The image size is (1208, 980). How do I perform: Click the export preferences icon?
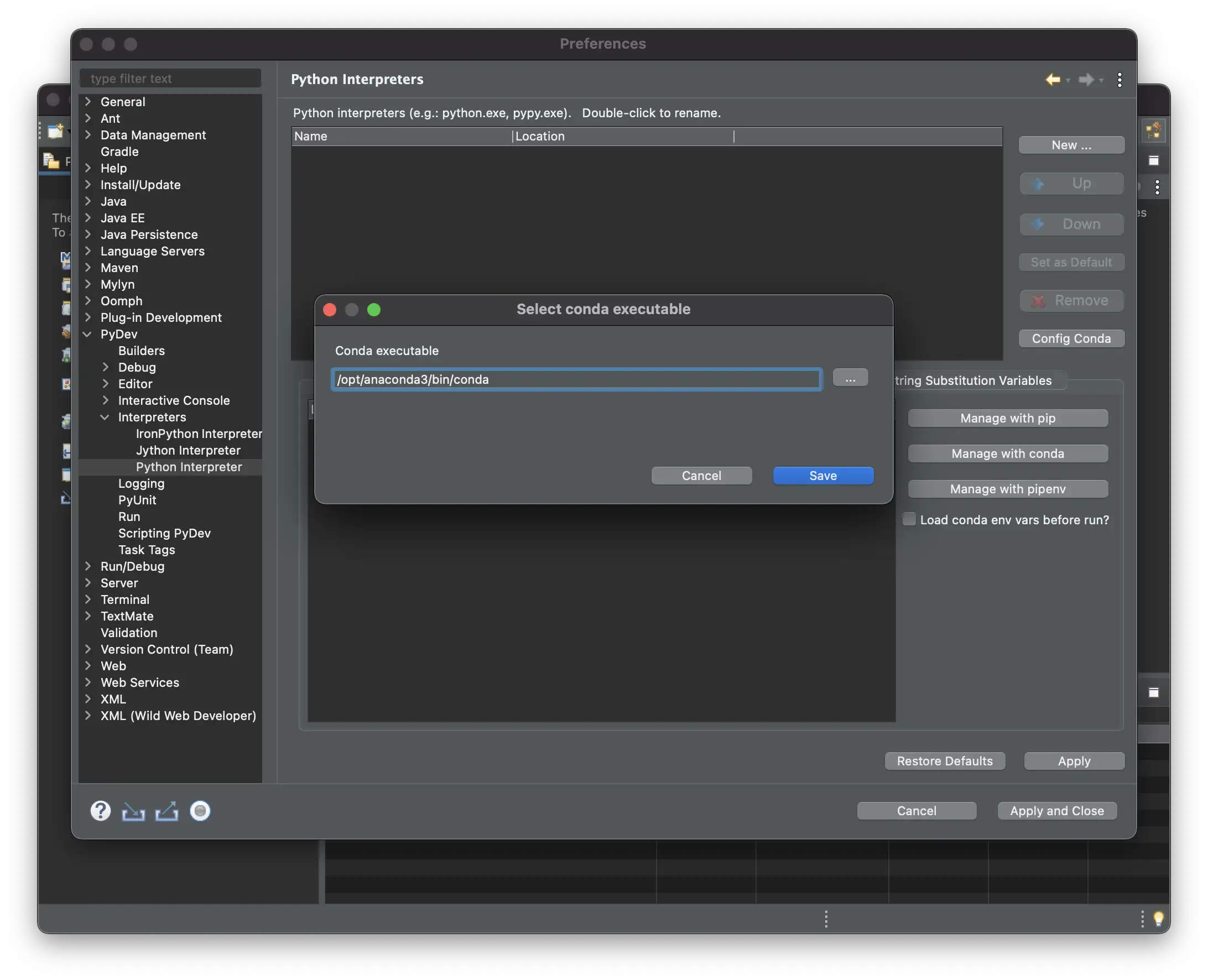click(x=166, y=811)
